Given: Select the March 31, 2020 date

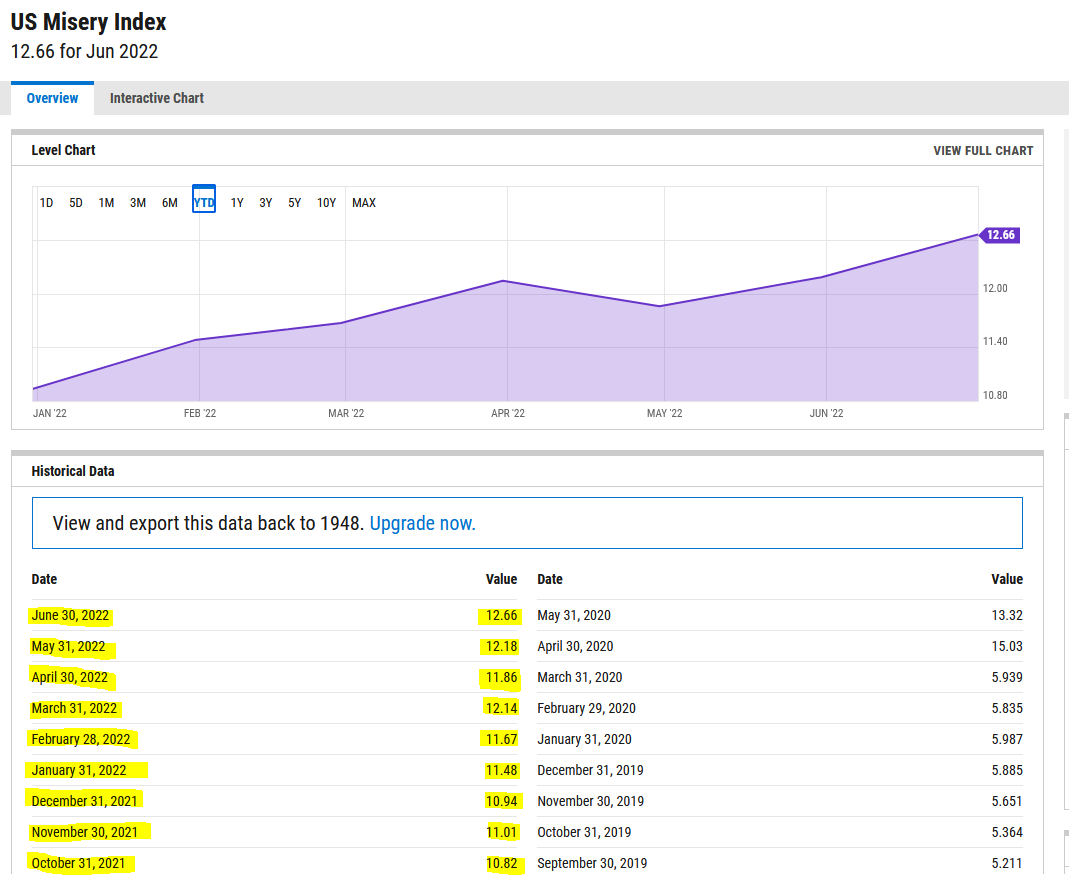Looking at the screenshot, I should tap(579, 677).
